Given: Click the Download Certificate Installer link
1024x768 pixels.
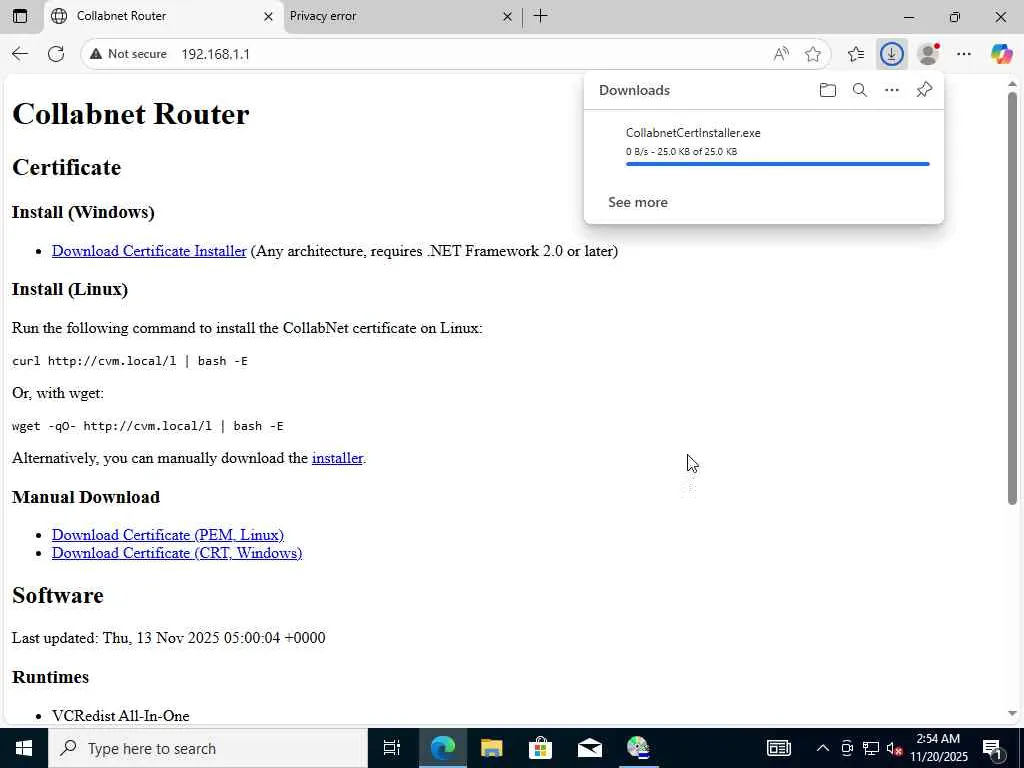Looking at the screenshot, I should [149, 251].
